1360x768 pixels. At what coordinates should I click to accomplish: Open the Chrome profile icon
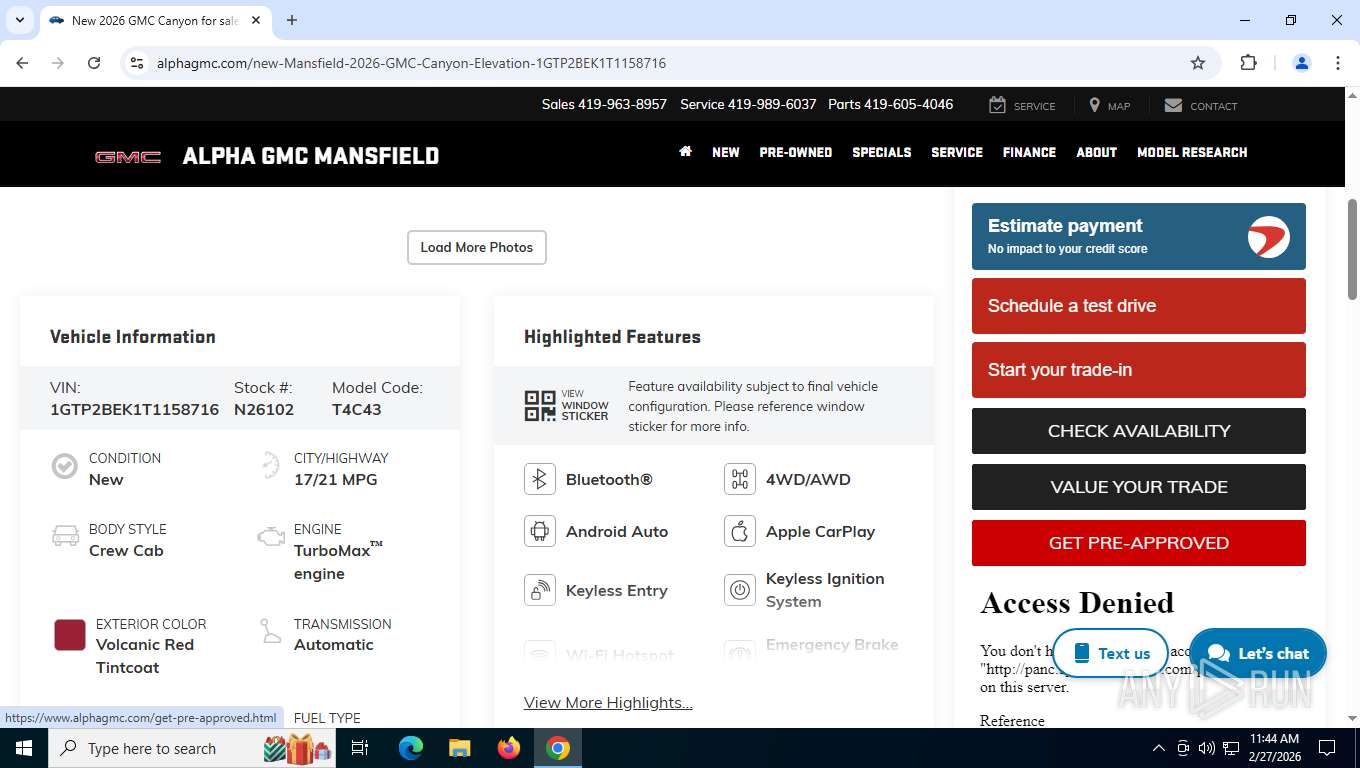pos(1302,63)
